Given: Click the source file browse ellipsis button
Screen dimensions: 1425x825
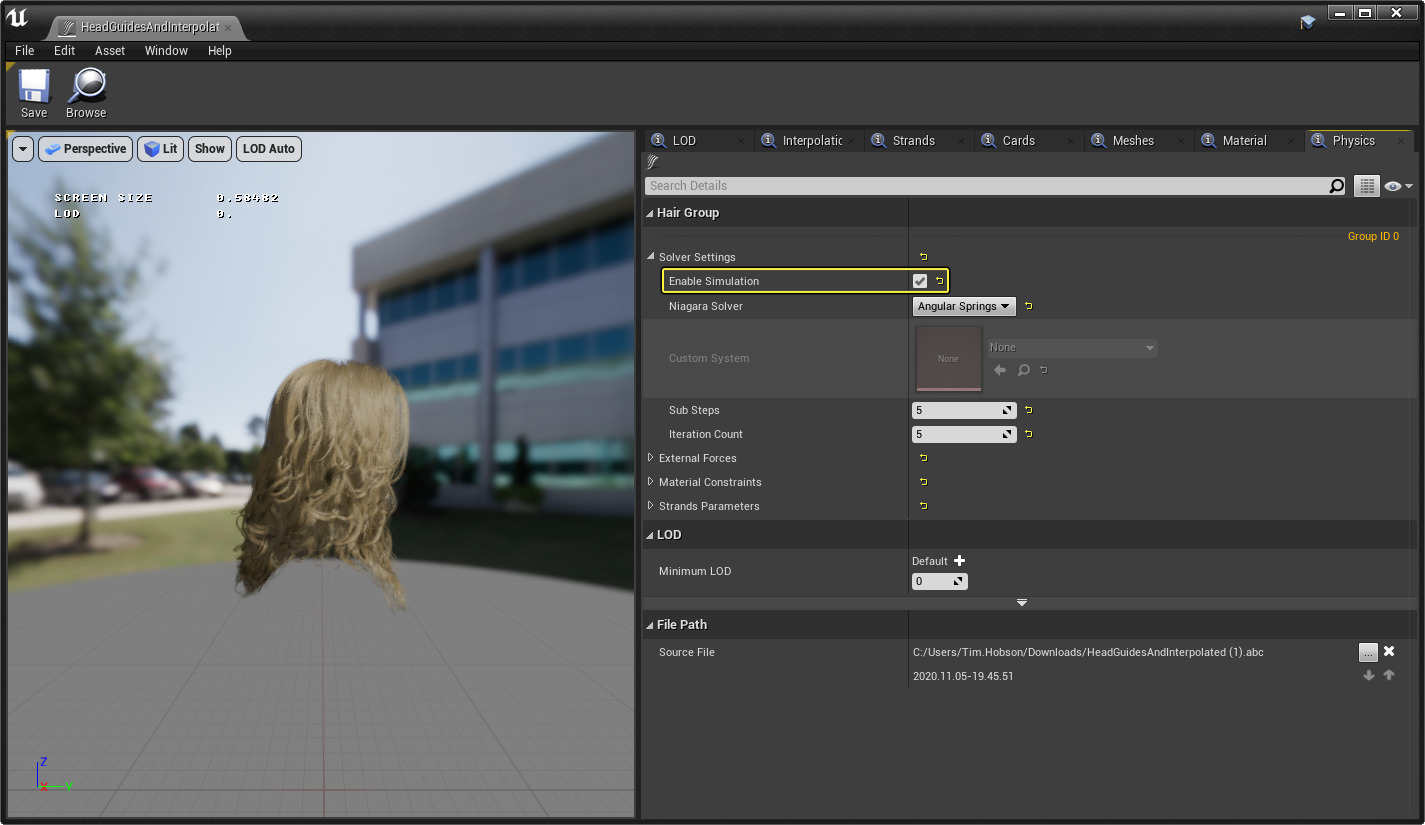Looking at the screenshot, I should point(1368,652).
